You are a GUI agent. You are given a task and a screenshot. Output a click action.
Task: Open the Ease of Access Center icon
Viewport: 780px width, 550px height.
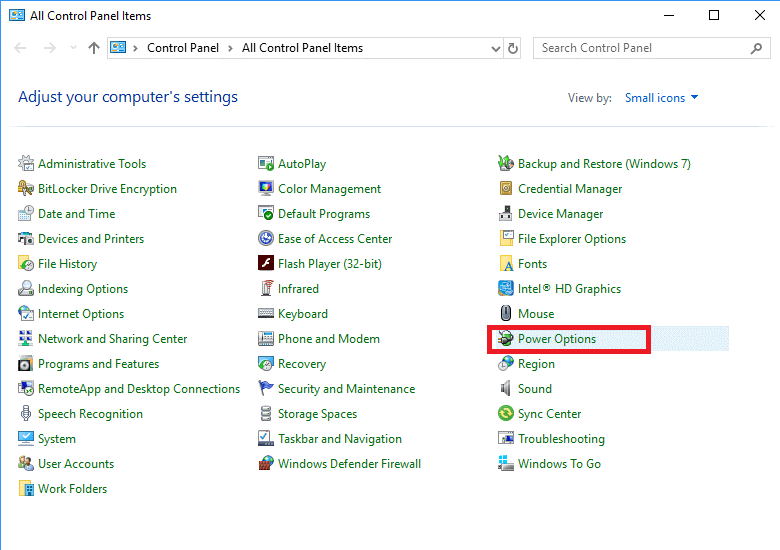click(x=266, y=239)
